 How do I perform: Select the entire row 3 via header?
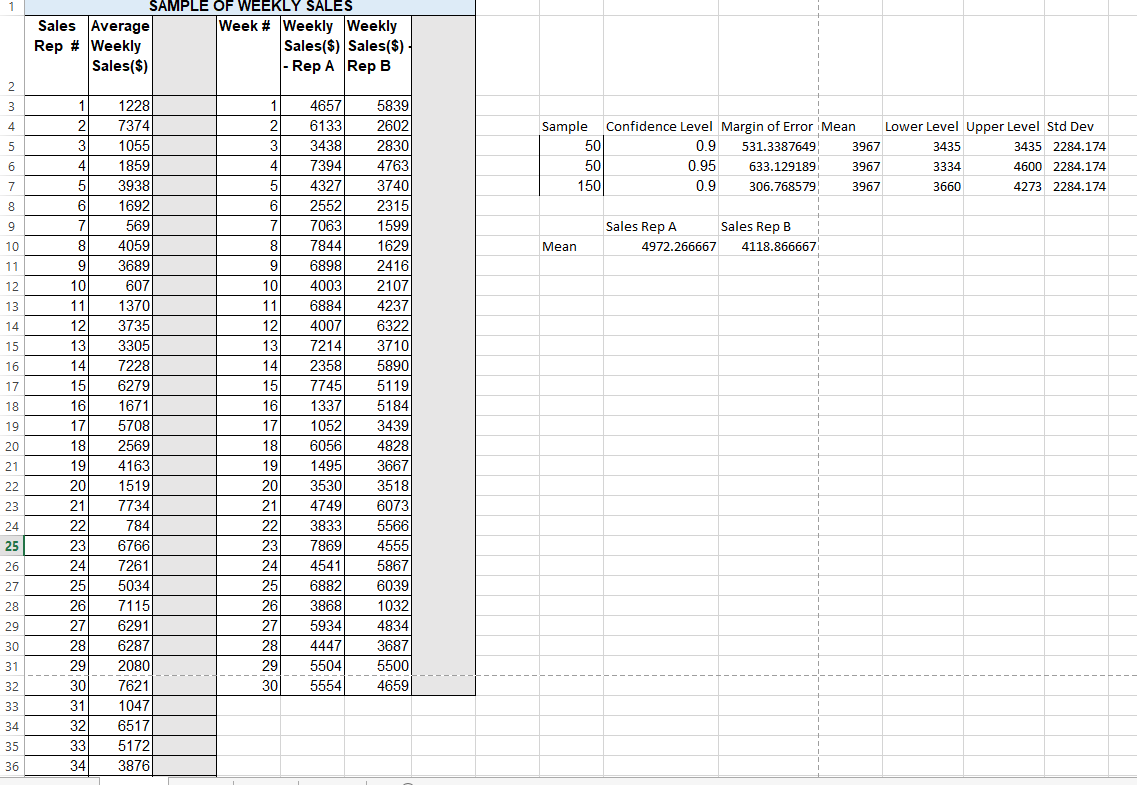(12, 106)
